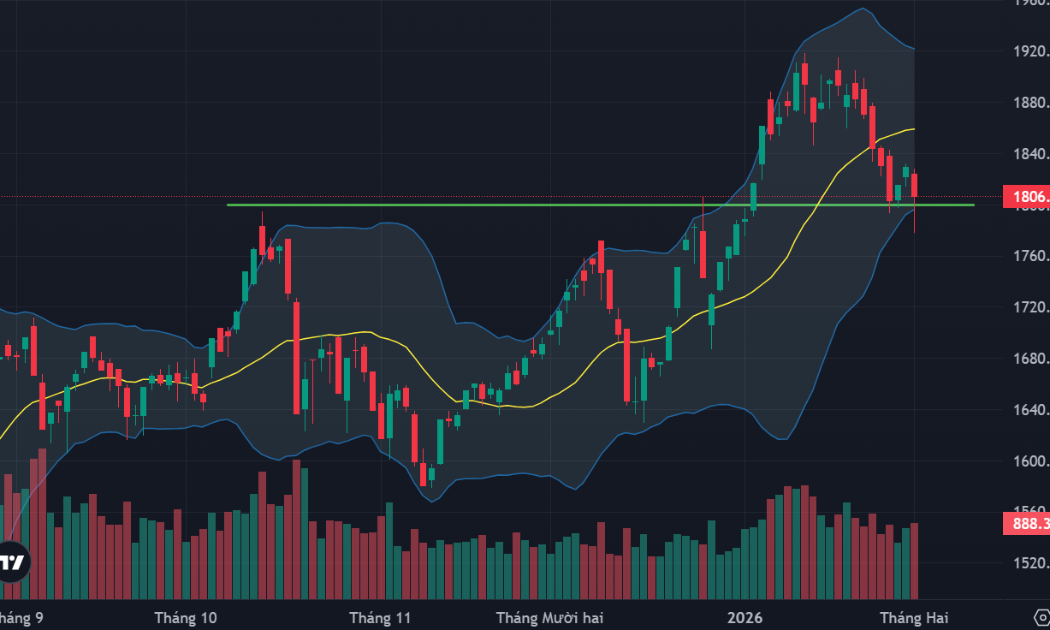Click the "2026" time axis label

pyautogui.click(x=745, y=617)
